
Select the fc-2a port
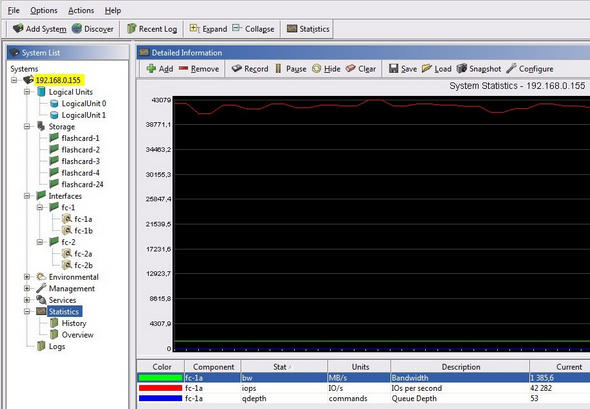click(83, 254)
